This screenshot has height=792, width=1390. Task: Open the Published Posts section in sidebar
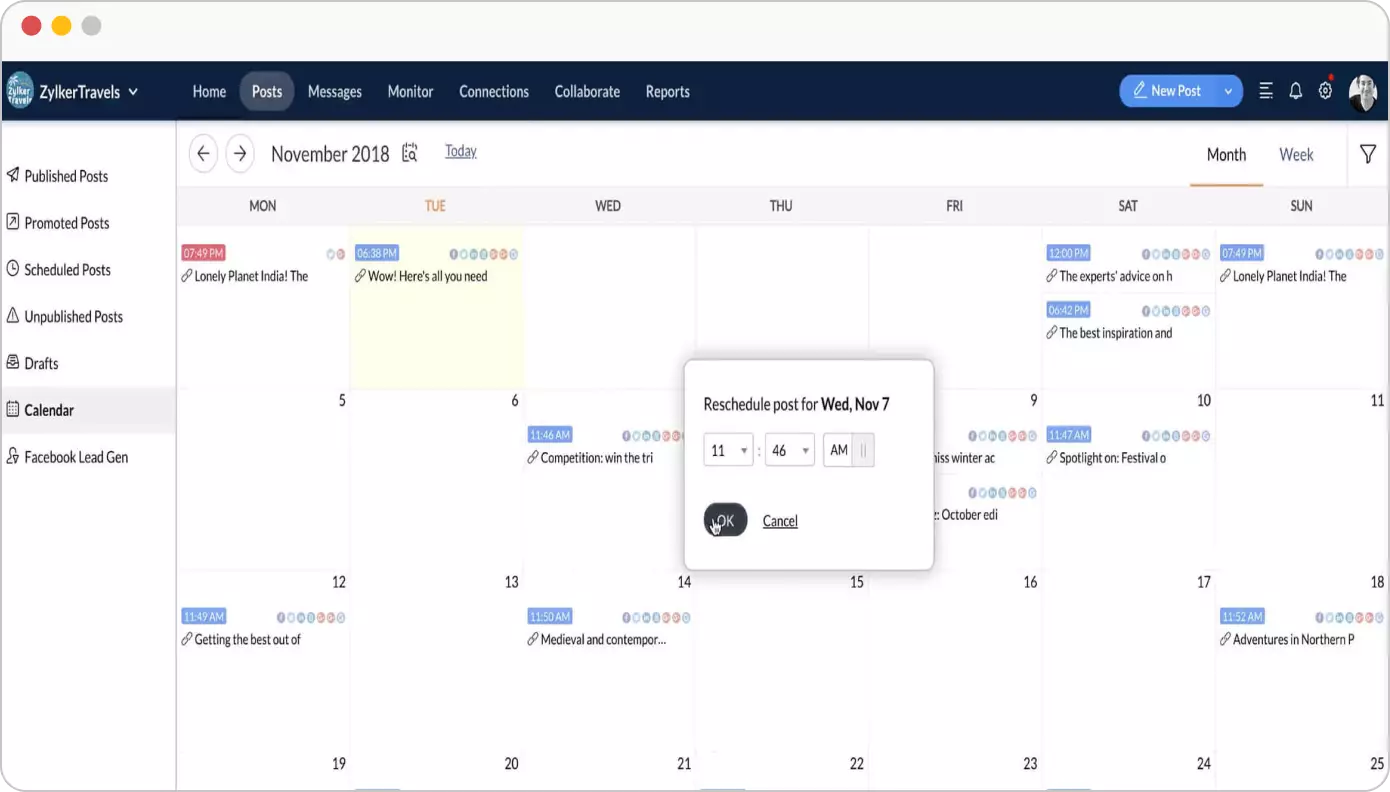(x=66, y=176)
